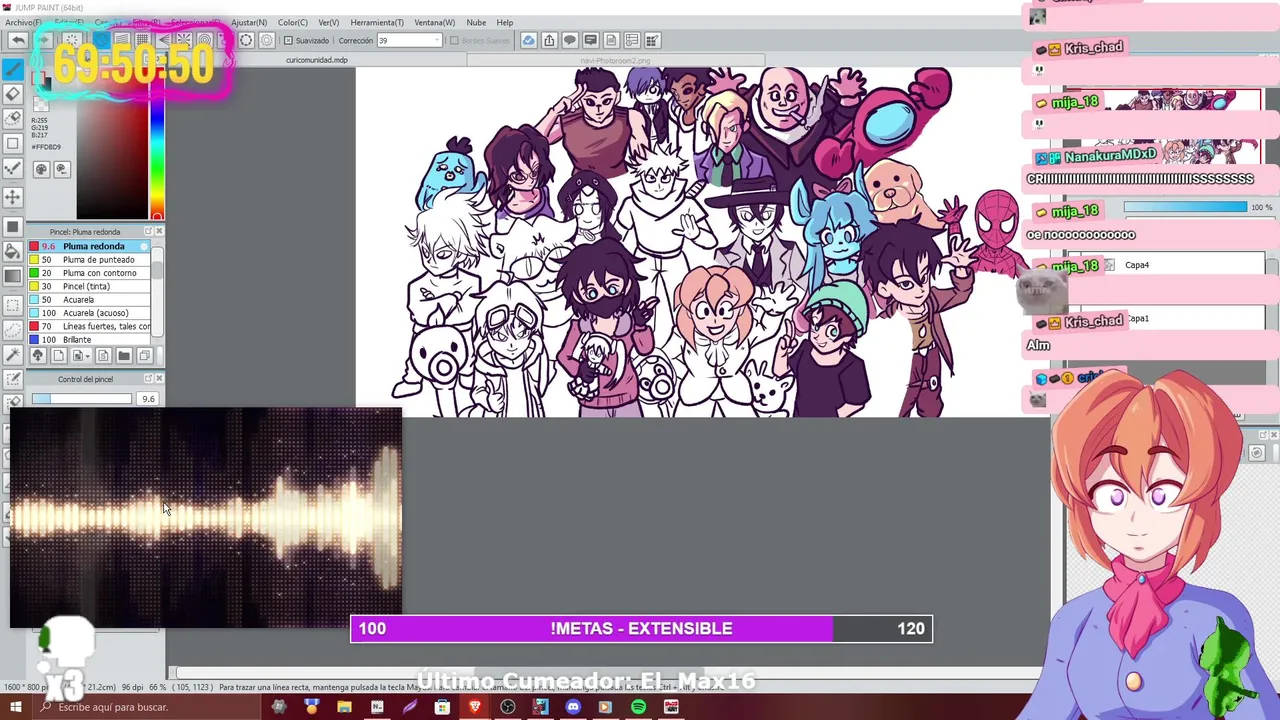Open the Color(C) menu
The width and height of the screenshot is (1280, 720).
click(293, 22)
